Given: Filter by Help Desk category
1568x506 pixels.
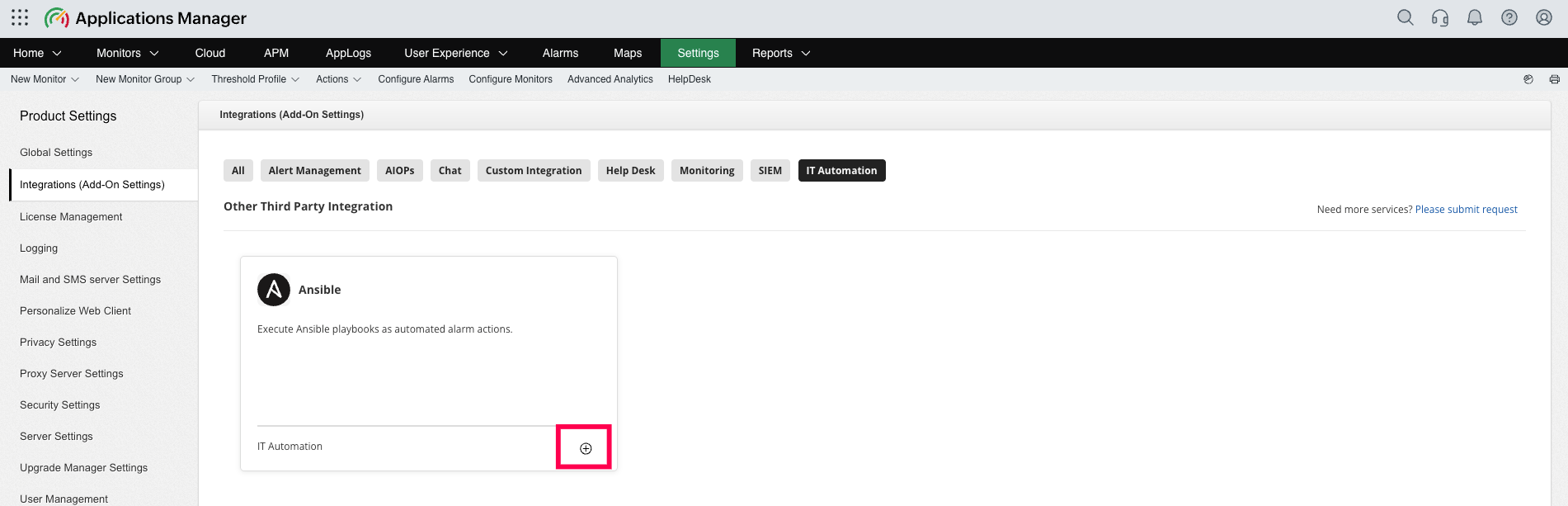Looking at the screenshot, I should 631,171.
